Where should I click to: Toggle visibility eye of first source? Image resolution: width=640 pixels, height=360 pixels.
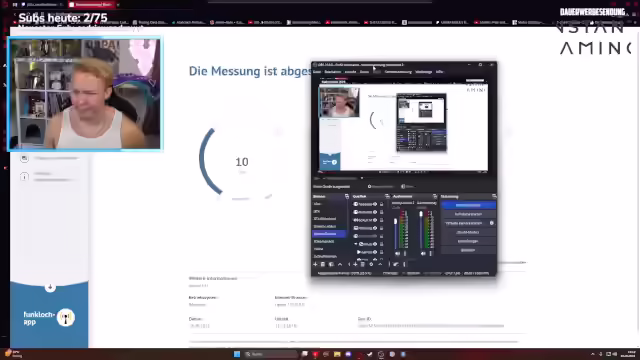(375, 204)
